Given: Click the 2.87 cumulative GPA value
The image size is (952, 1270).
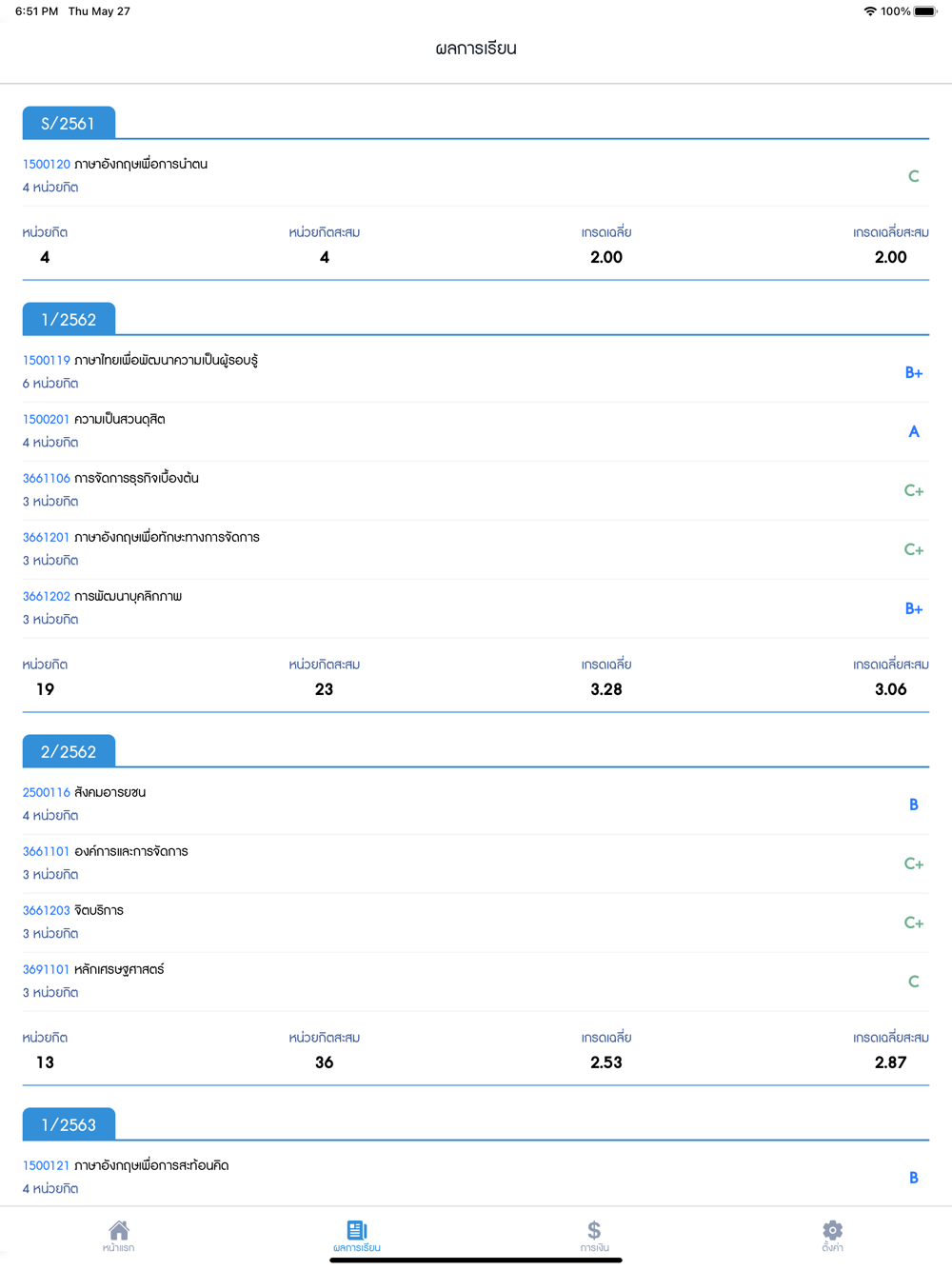Looking at the screenshot, I should (x=891, y=1062).
